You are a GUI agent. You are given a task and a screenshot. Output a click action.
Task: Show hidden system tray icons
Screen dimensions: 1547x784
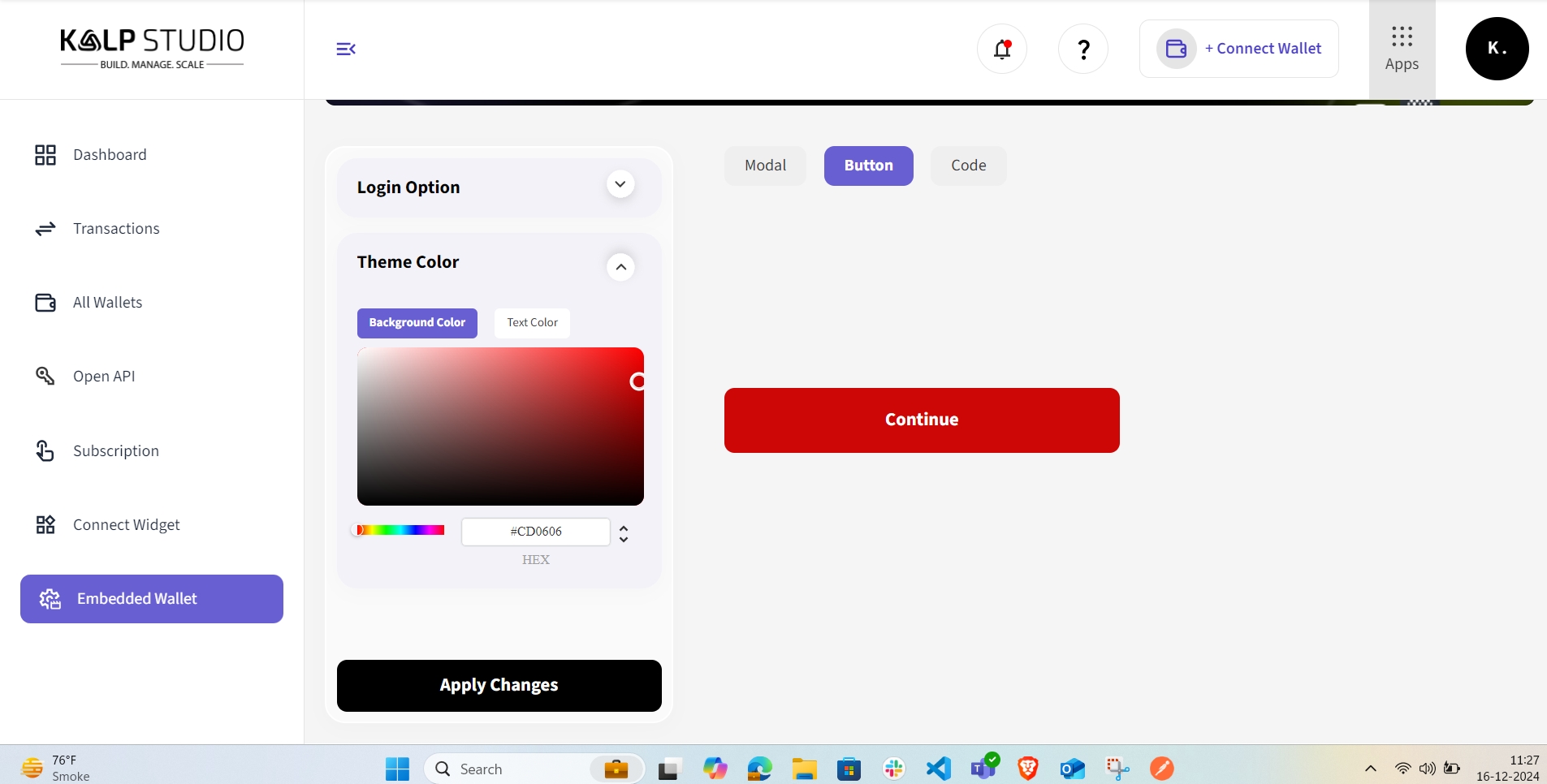[x=1371, y=769]
